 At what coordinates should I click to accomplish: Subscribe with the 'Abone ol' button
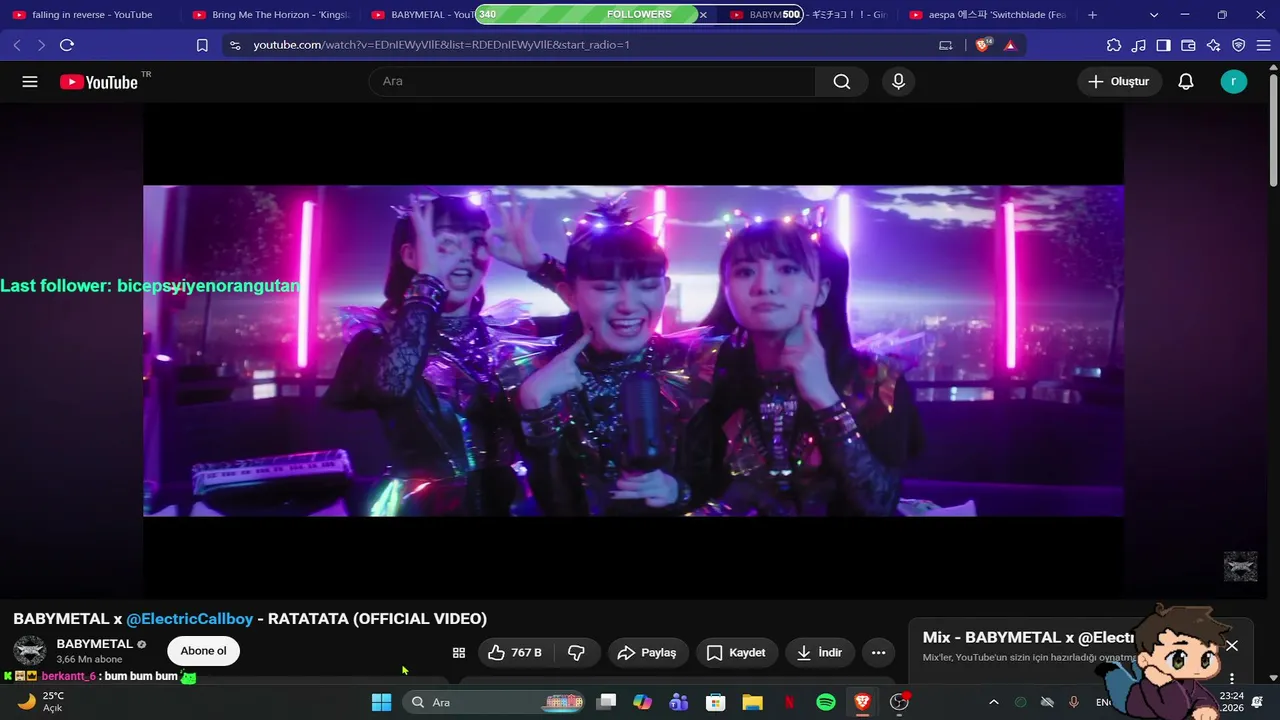(x=203, y=651)
